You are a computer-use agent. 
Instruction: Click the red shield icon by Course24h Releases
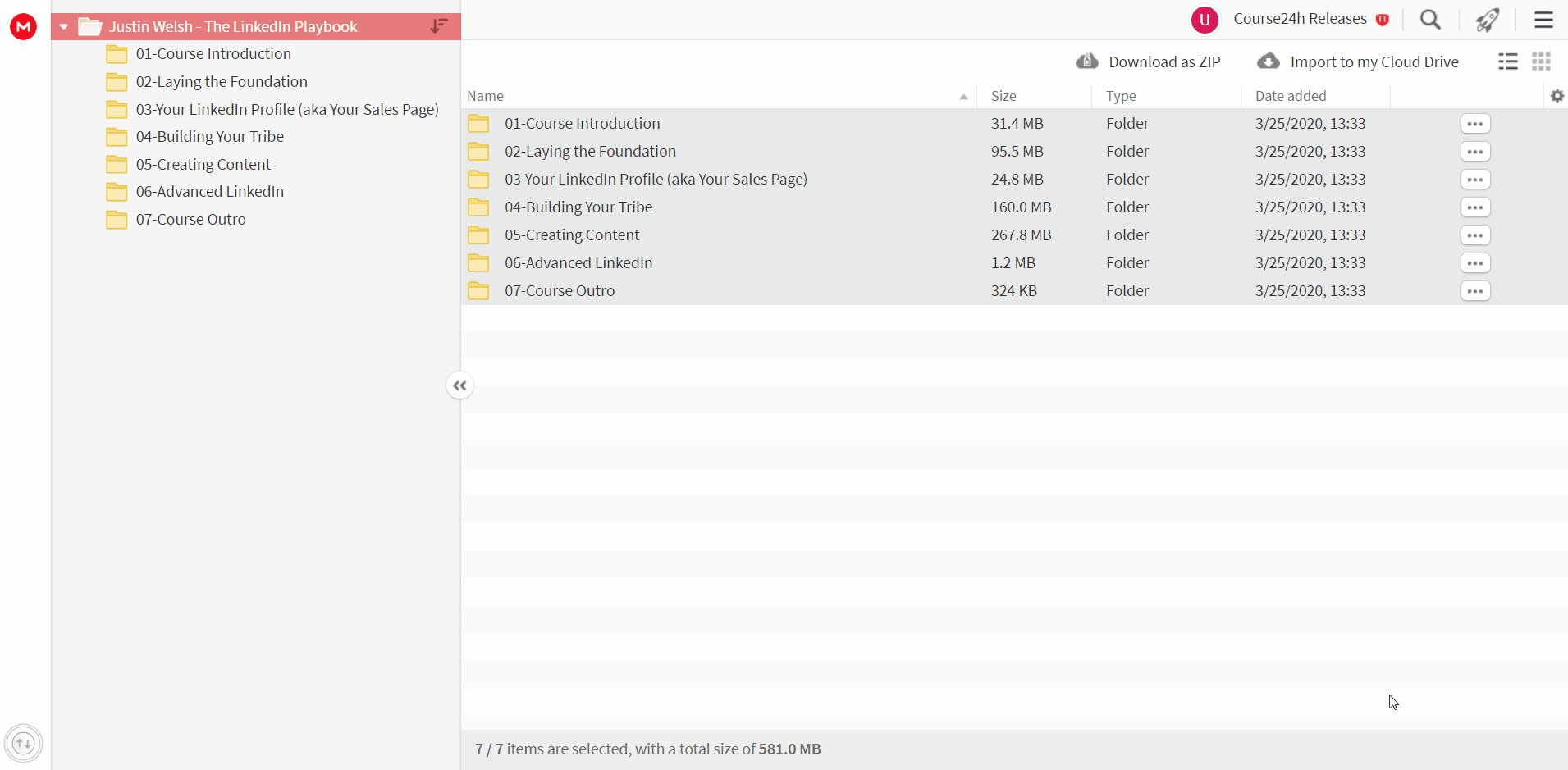[1383, 20]
